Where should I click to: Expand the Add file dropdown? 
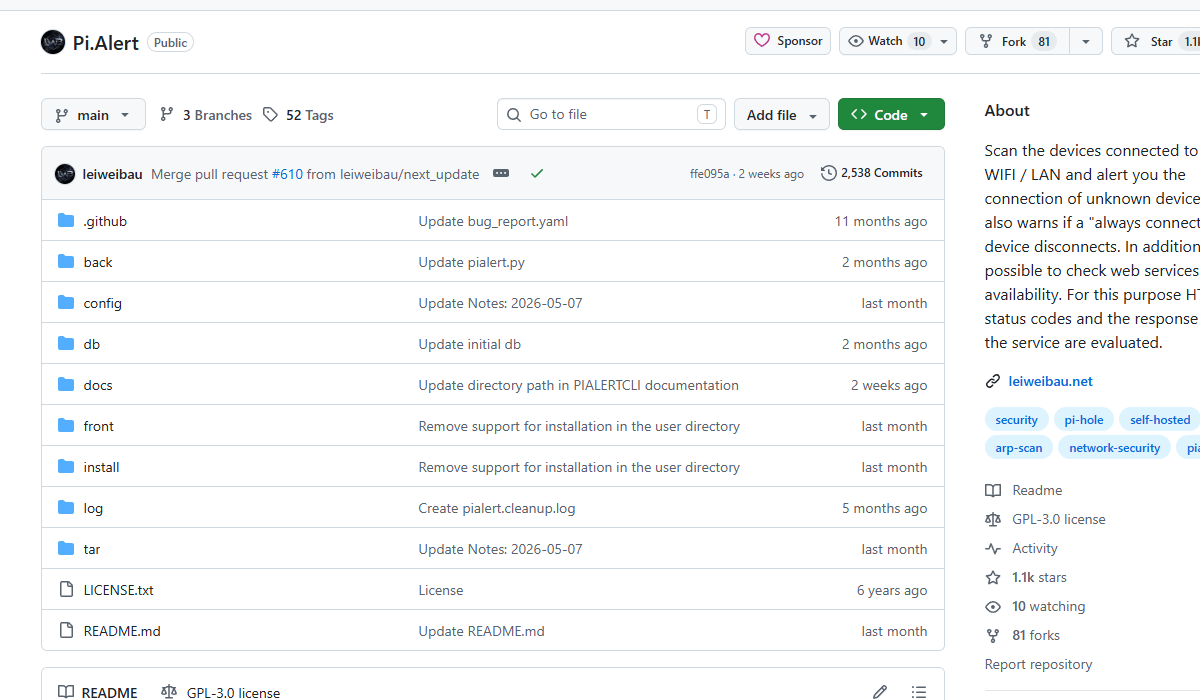tap(782, 115)
